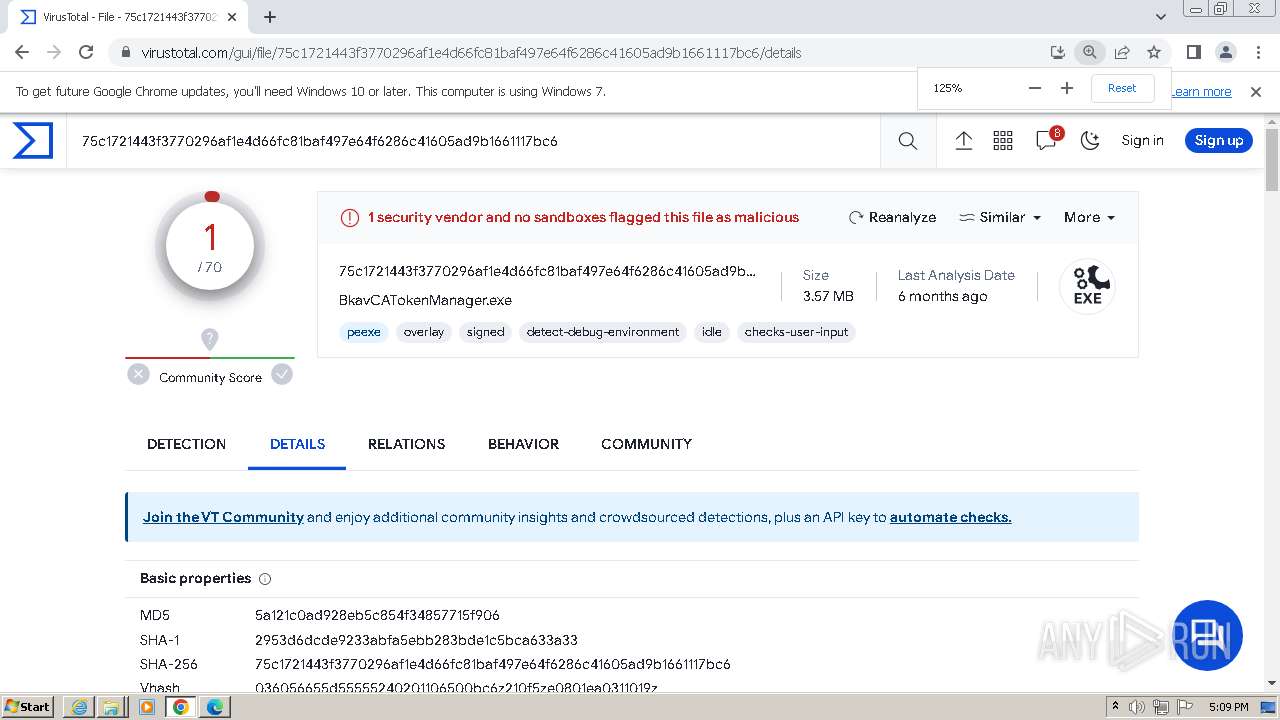Click the Reanalyze button

[x=892, y=217]
